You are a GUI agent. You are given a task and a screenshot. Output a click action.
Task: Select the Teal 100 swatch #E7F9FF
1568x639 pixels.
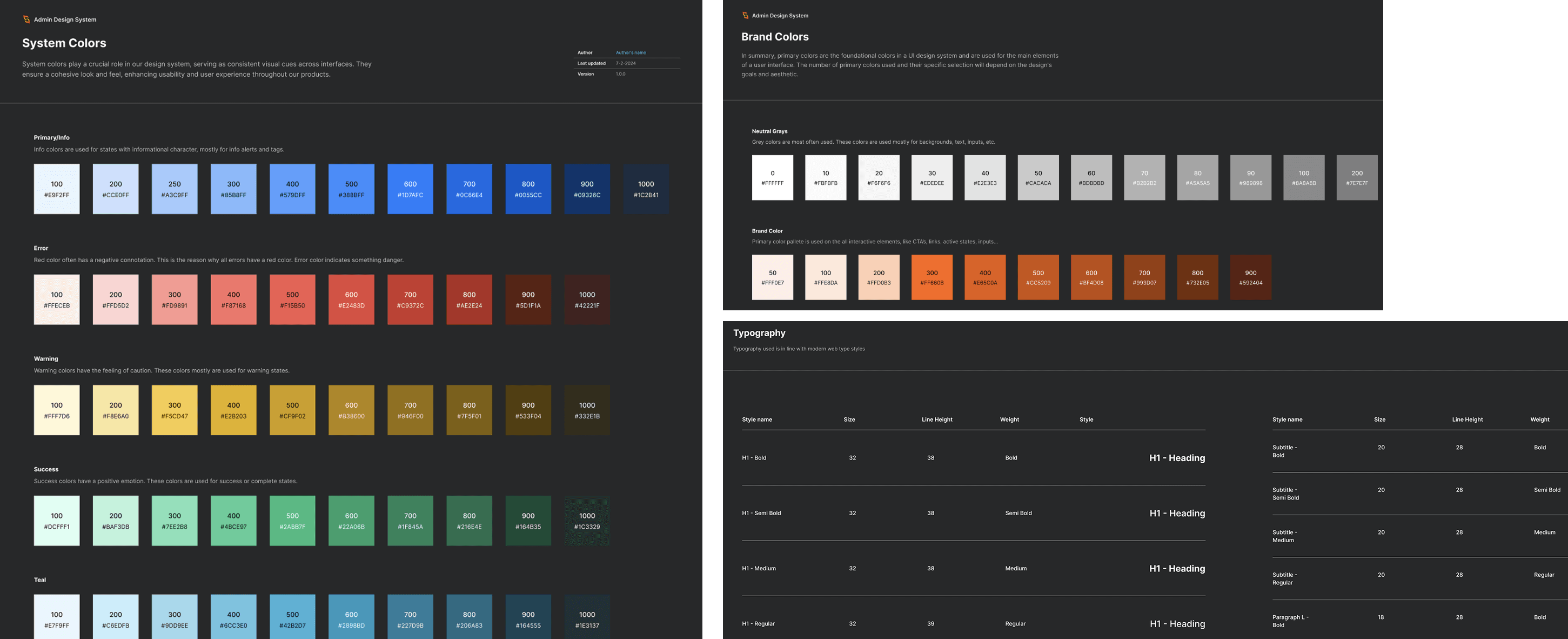tap(57, 617)
